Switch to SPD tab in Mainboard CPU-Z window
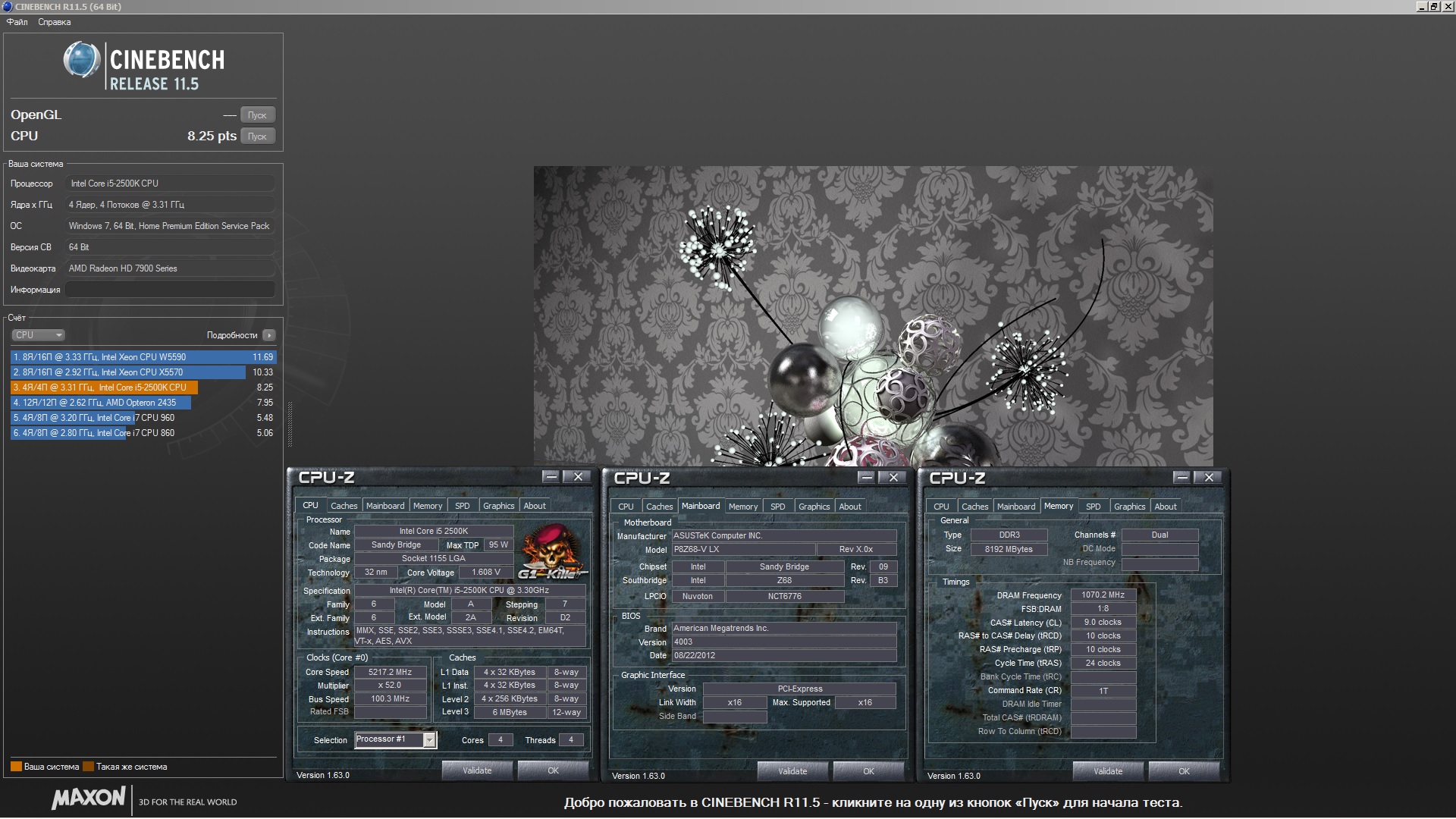Screen dimensions: 1456x819 (778, 507)
